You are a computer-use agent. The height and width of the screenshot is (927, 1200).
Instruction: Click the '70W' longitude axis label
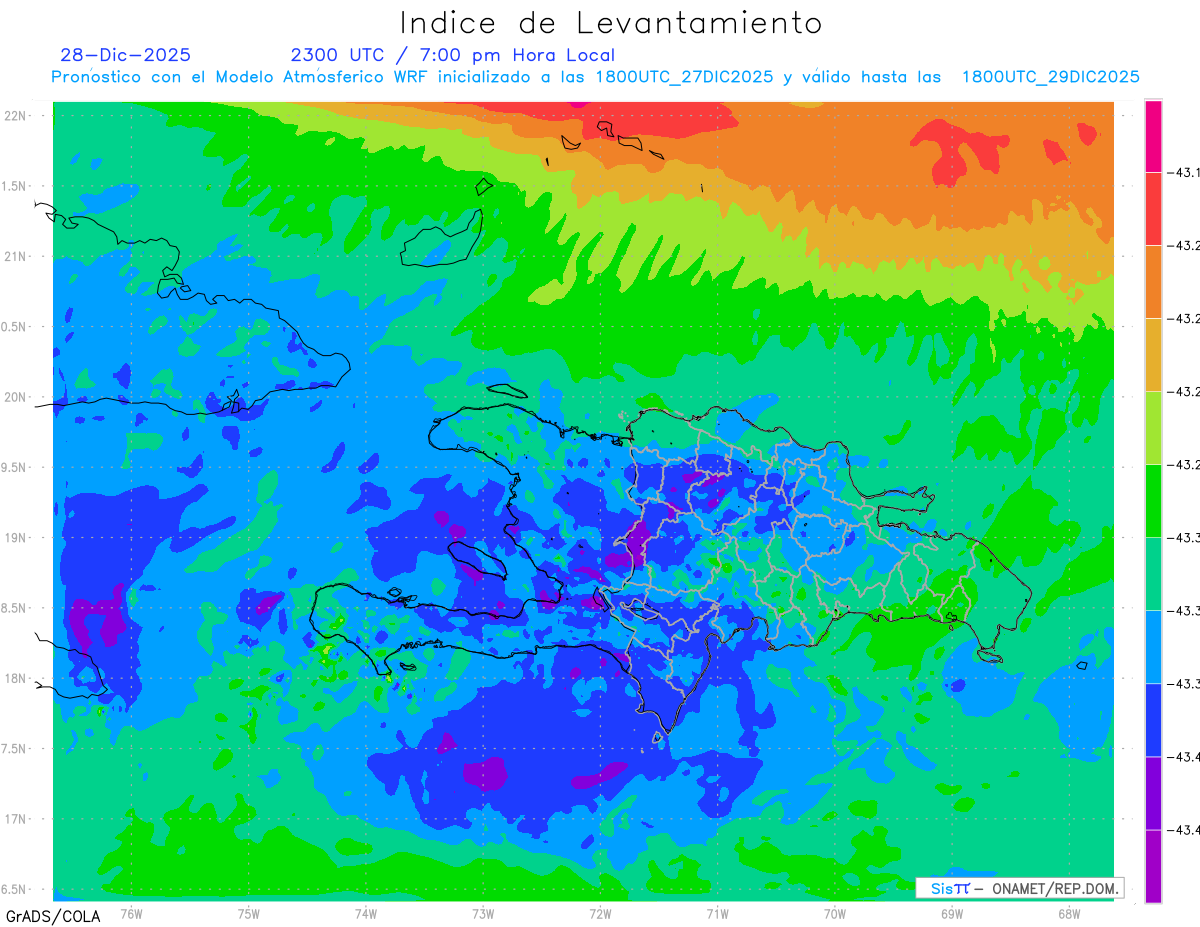tap(835, 913)
